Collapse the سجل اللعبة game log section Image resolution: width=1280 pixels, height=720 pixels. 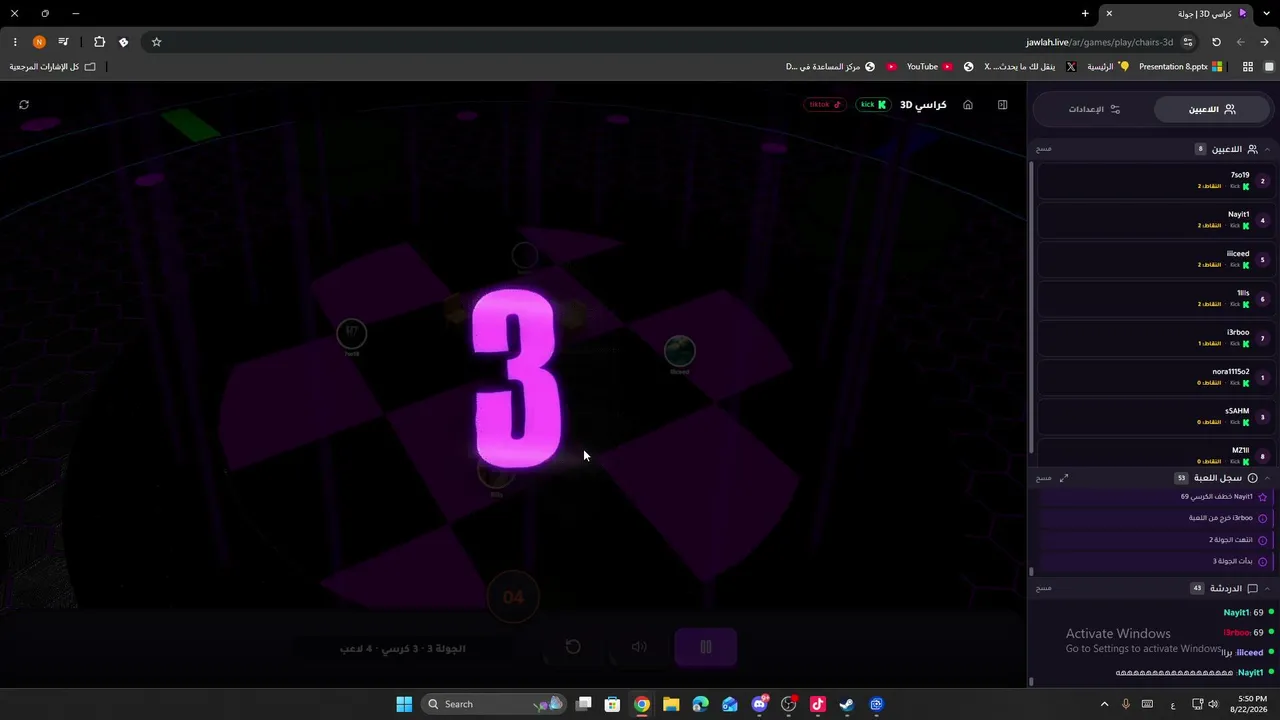click(x=1267, y=478)
